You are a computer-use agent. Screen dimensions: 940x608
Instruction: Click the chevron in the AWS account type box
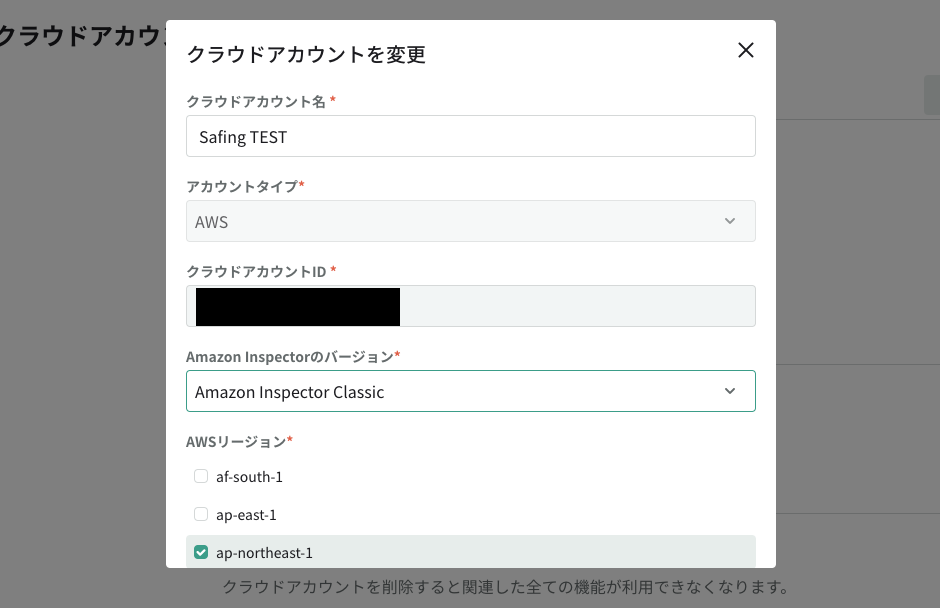click(x=730, y=221)
